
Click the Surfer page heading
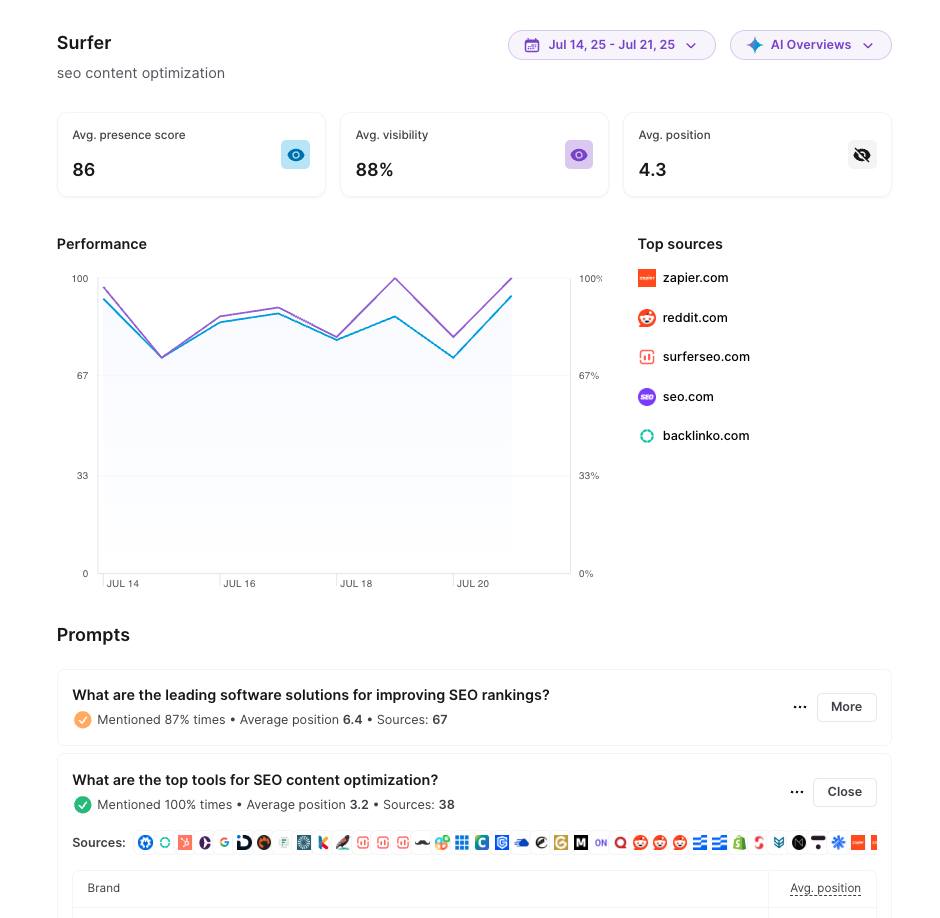(x=84, y=43)
